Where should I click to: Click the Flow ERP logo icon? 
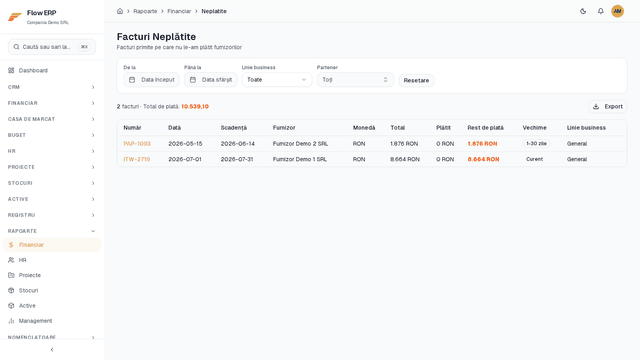point(15,17)
